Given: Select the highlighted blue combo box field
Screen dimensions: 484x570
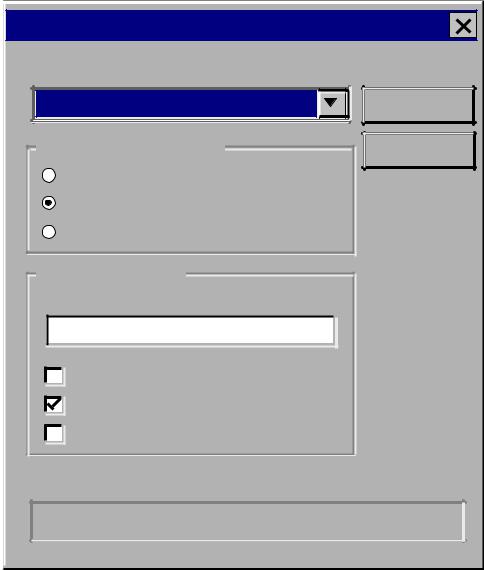Looking at the screenshot, I should (x=176, y=104).
